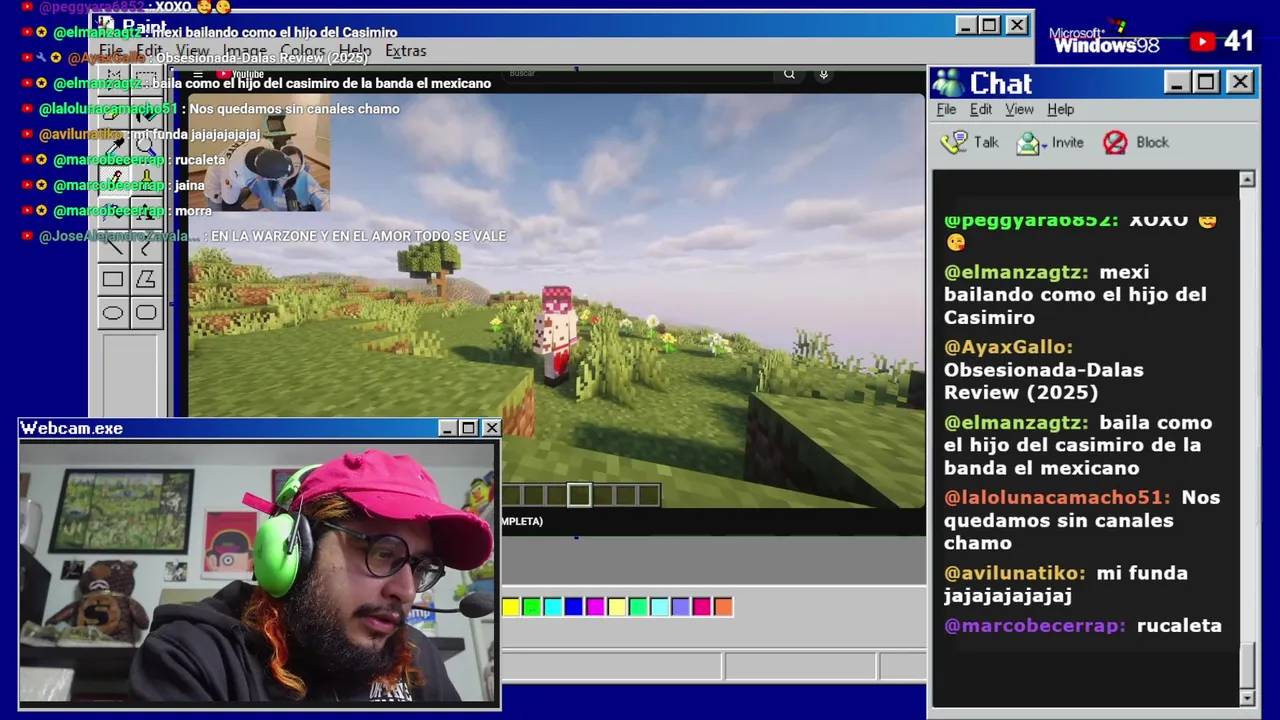Click @lalolunacamacho51 username in Chat window
The width and height of the screenshot is (1280, 720).
(x=1056, y=497)
